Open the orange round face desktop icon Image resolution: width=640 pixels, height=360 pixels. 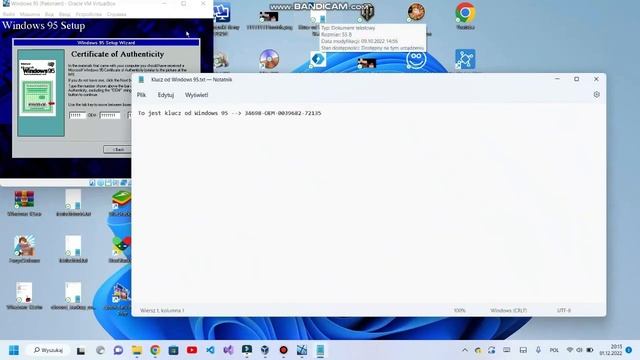[416, 12]
